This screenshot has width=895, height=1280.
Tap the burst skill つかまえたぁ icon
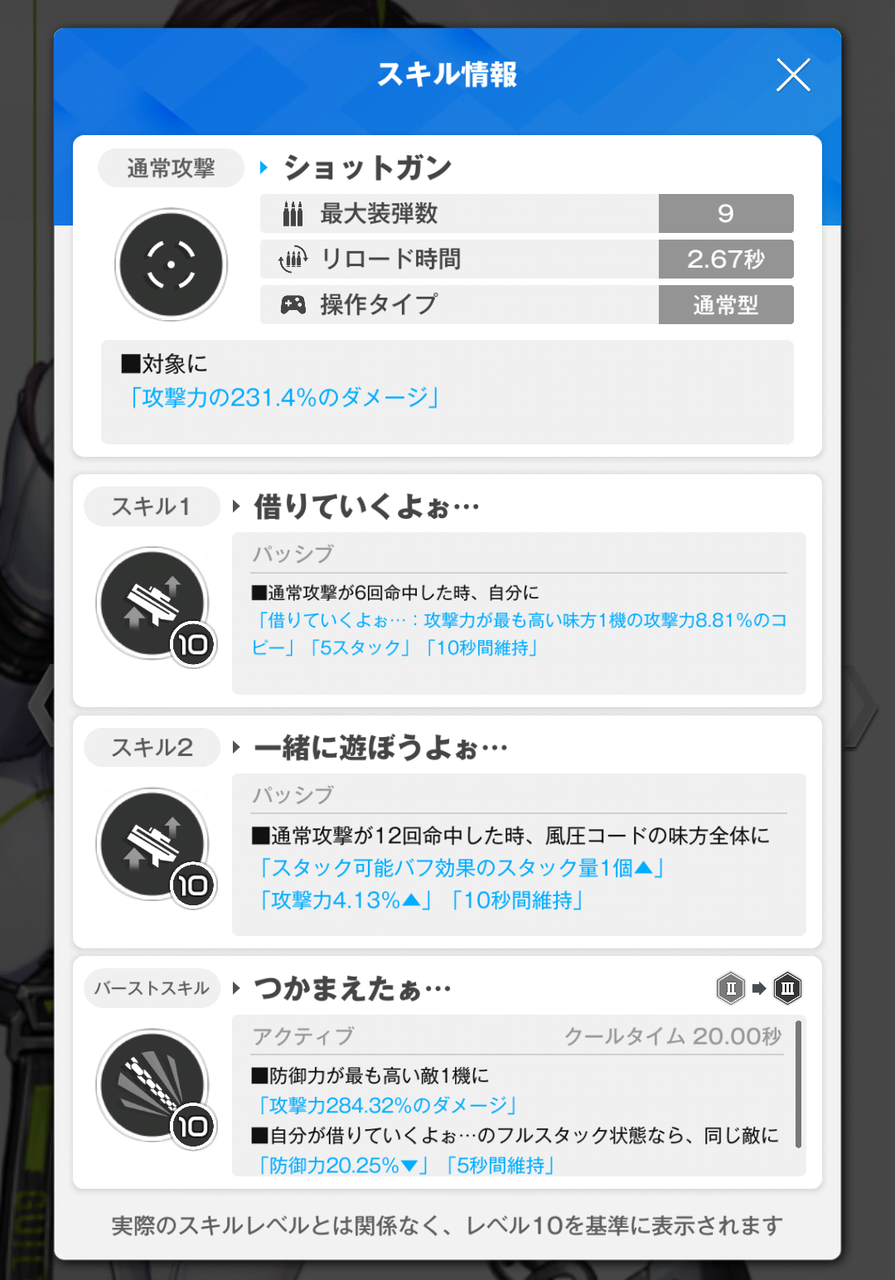click(x=152, y=1086)
